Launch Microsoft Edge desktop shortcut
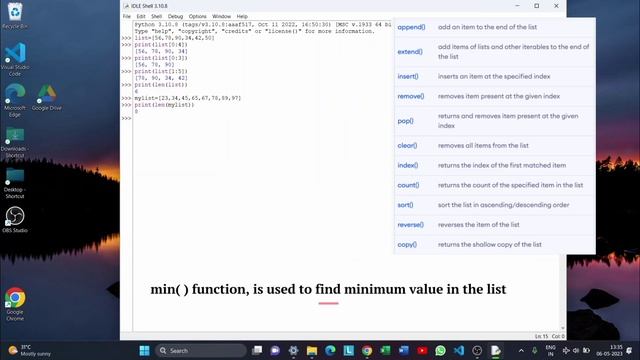640x360 pixels. point(15,100)
